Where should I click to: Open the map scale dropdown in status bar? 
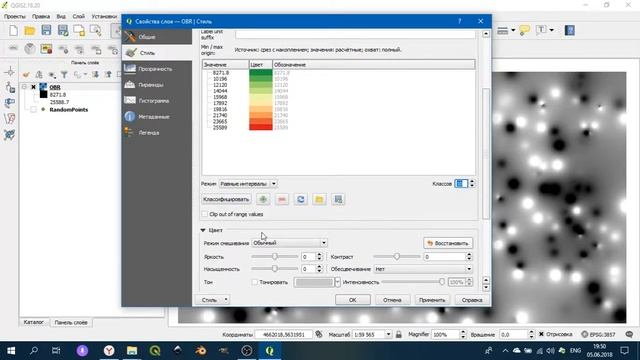388,334
